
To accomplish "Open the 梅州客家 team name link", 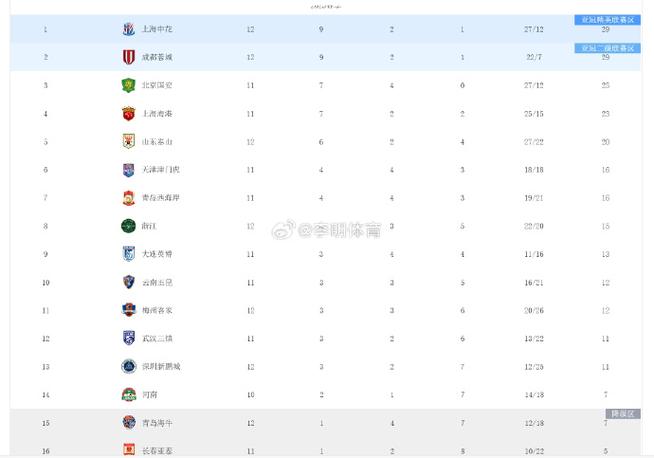I will (x=157, y=310).
